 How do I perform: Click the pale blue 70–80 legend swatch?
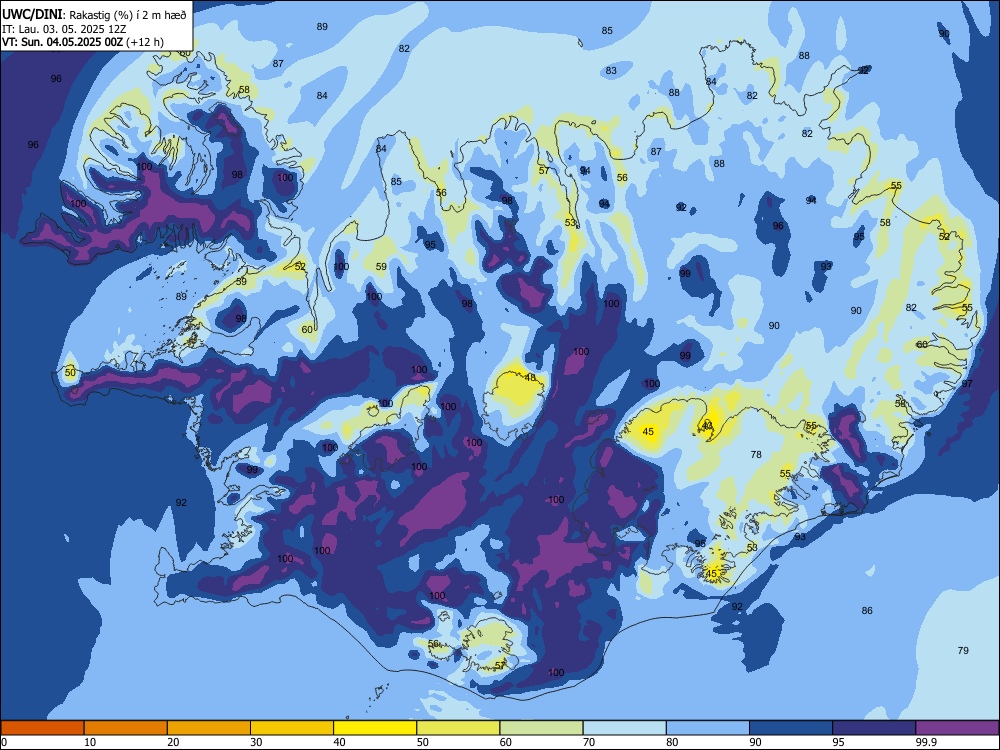click(624, 728)
